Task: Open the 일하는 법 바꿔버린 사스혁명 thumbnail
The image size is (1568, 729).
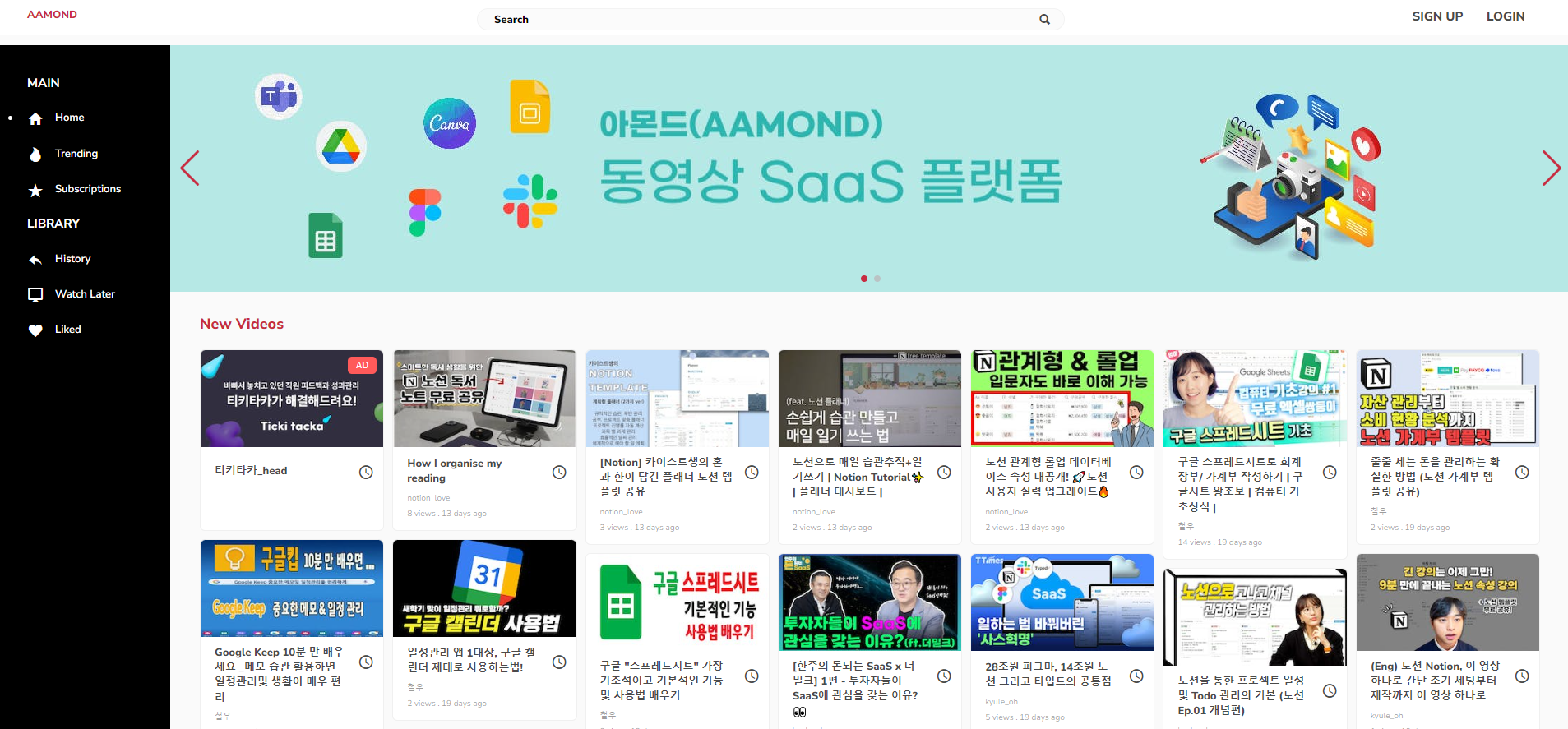Action: click(1062, 602)
